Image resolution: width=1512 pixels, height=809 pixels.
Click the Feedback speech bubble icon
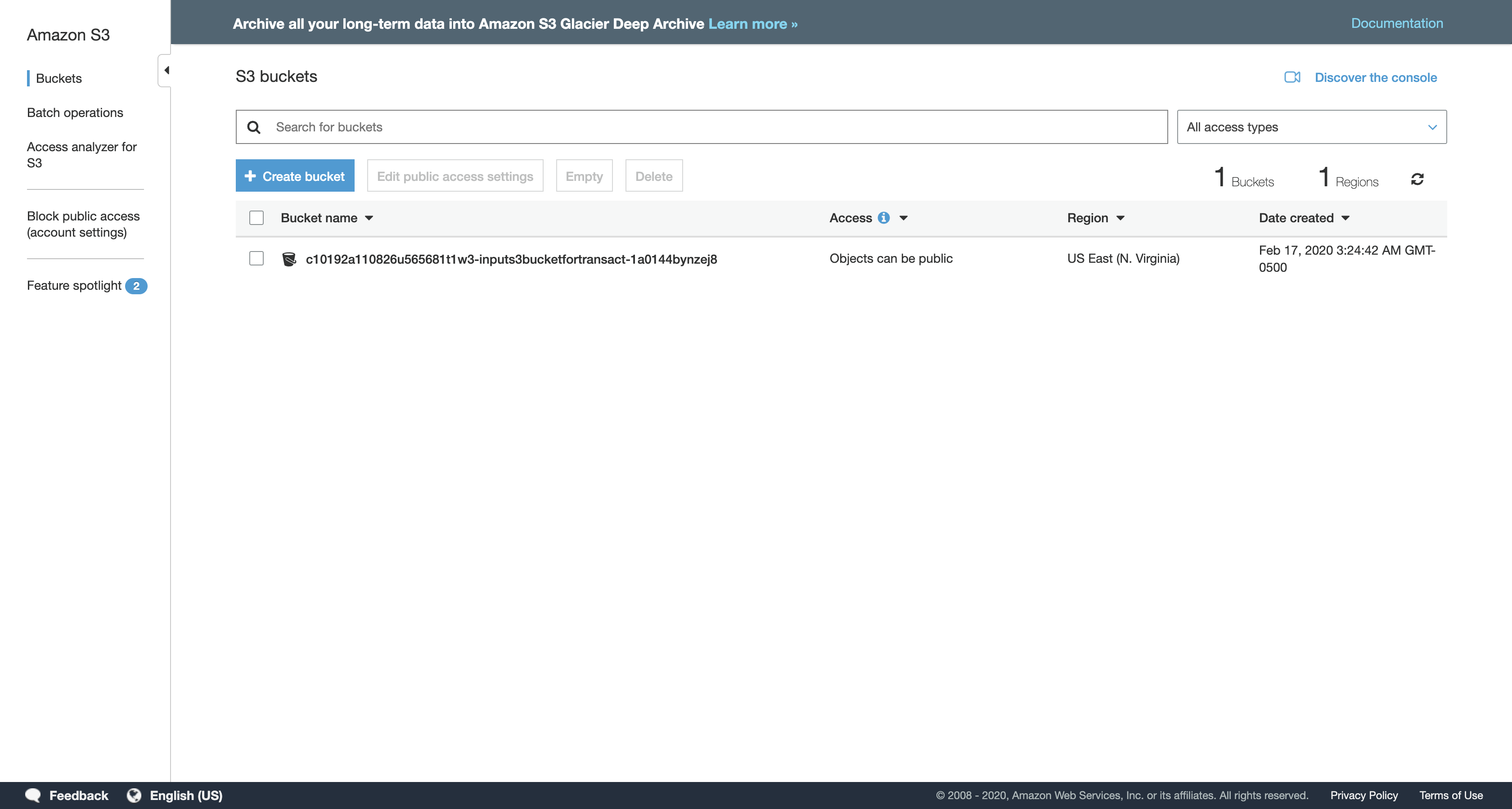point(33,795)
